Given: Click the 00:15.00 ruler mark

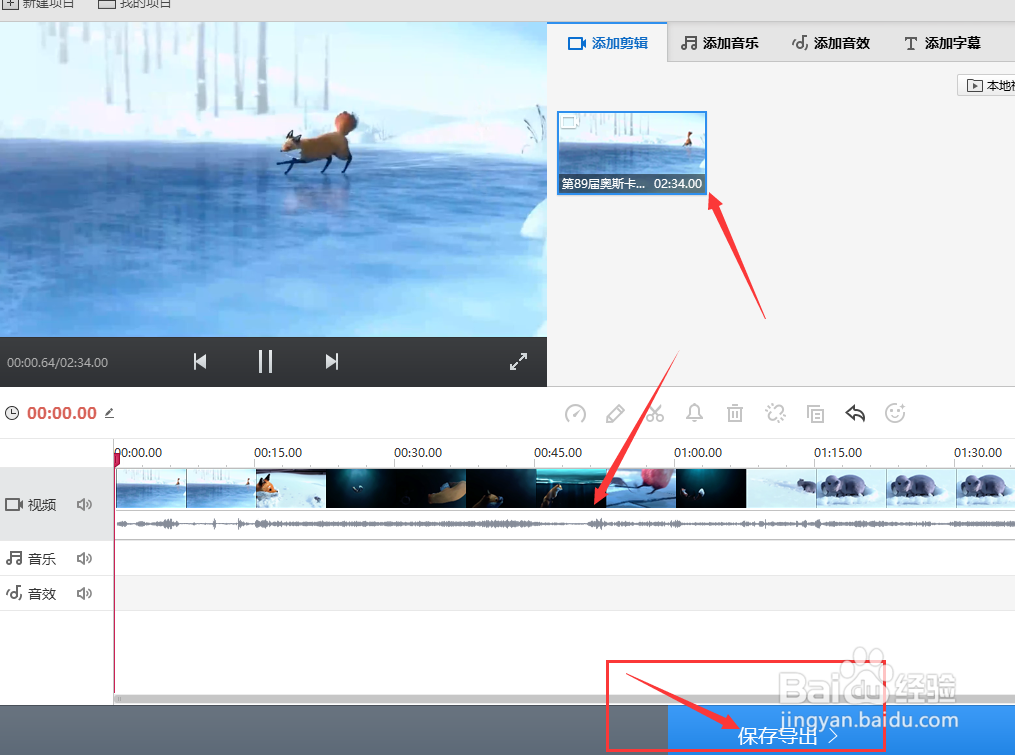Looking at the screenshot, I should pos(278,453).
